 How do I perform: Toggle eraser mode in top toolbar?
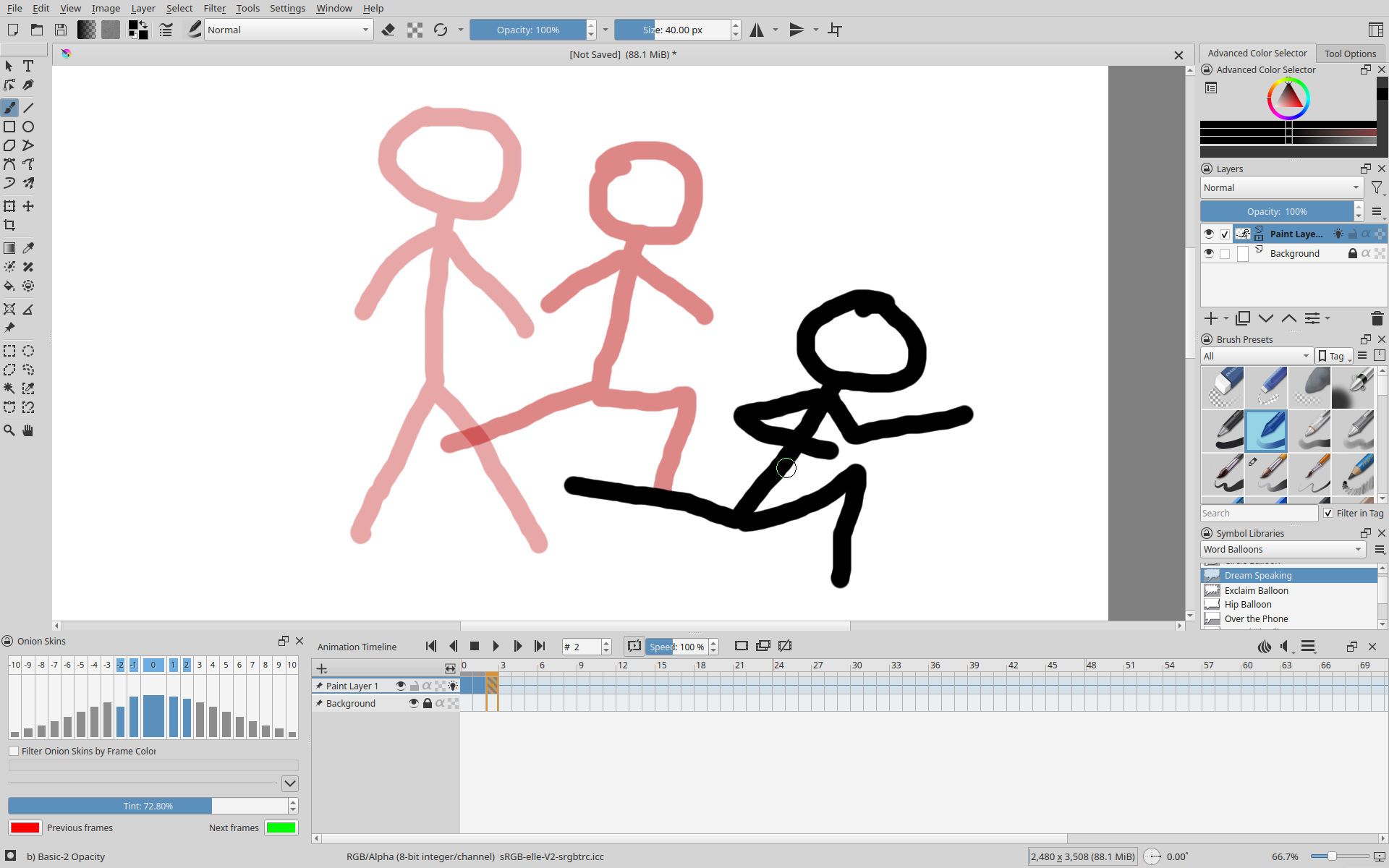tap(388, 30)
